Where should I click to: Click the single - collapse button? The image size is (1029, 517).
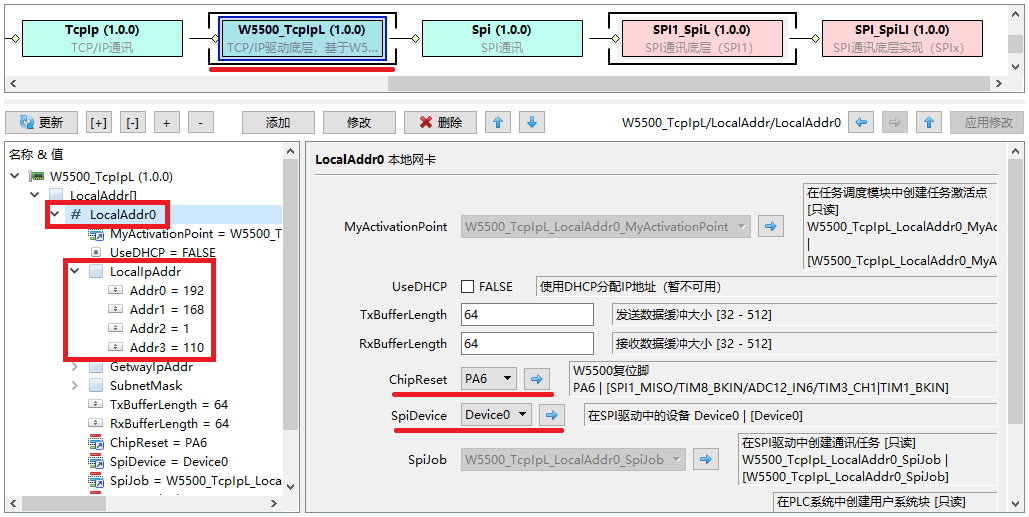click(x=201, y=123)
